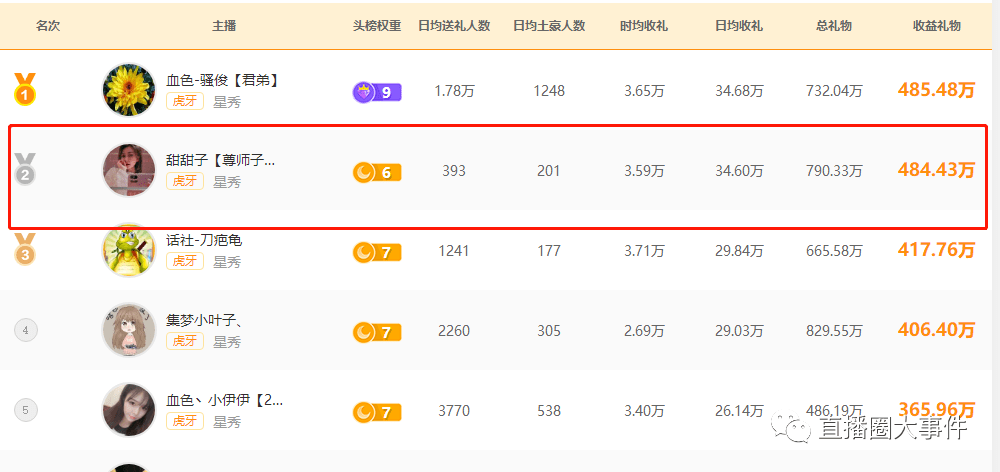Viewport: 1000px width, 472px height.
Task: Click the 虎牙 tag under 话社-刀疤龟
Action: click(x=185, y=261)
